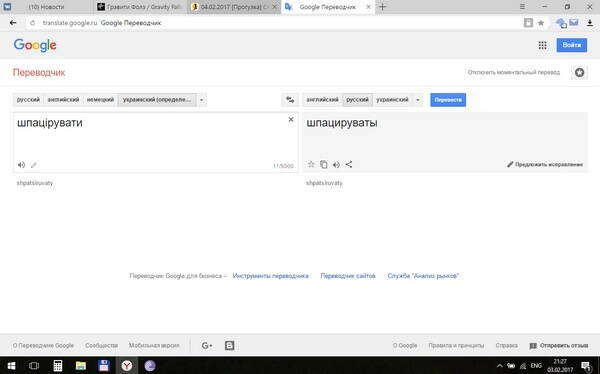Reload the page

coord(33,23)
